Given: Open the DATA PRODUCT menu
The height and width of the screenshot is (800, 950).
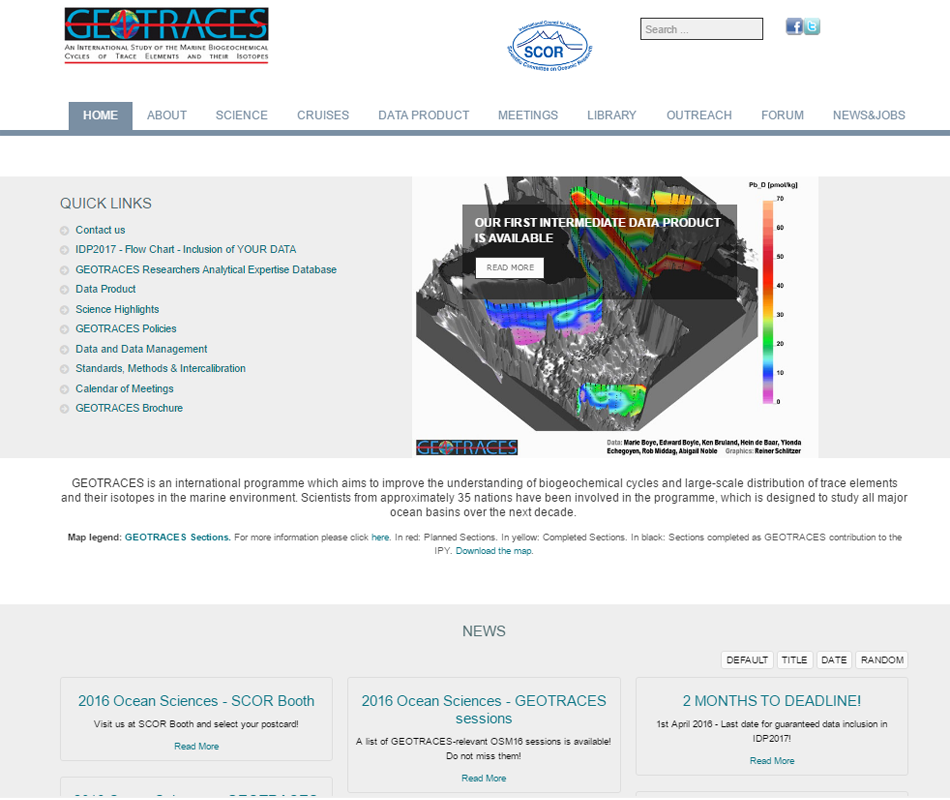Looking at the screenshot, I should (x=424, y=115).
